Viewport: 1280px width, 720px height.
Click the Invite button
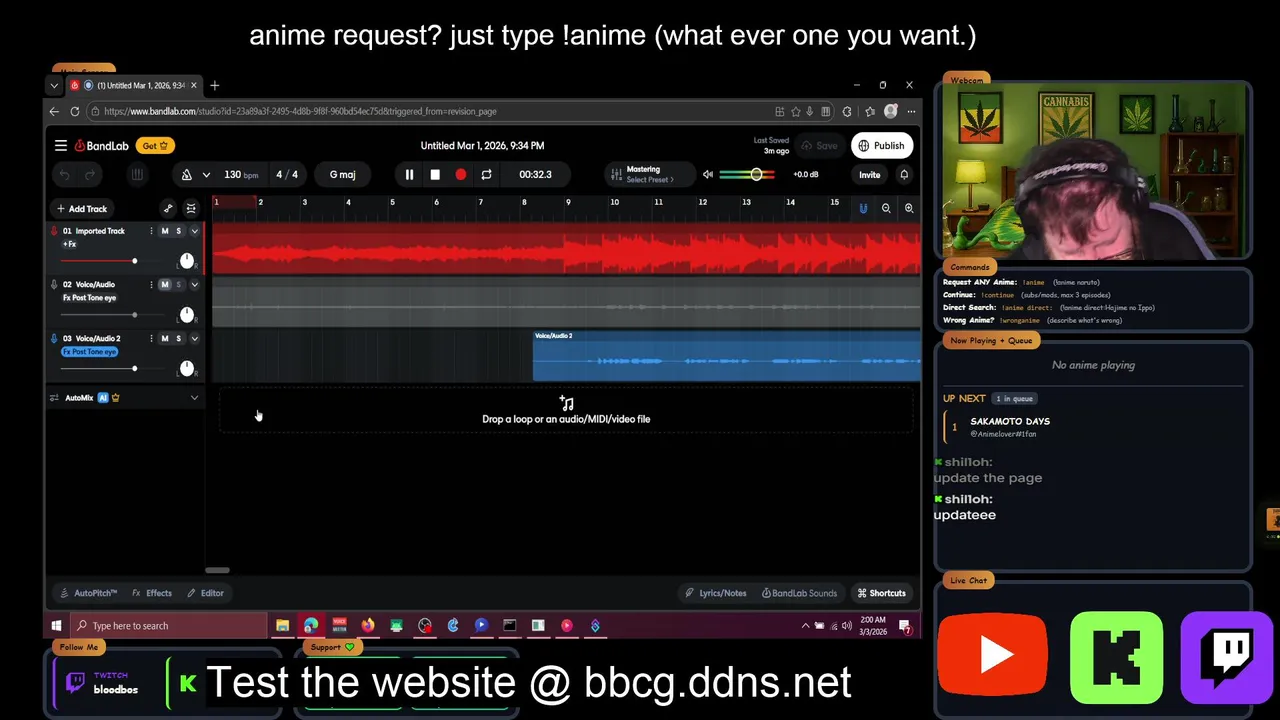click(x=869, y=175)
